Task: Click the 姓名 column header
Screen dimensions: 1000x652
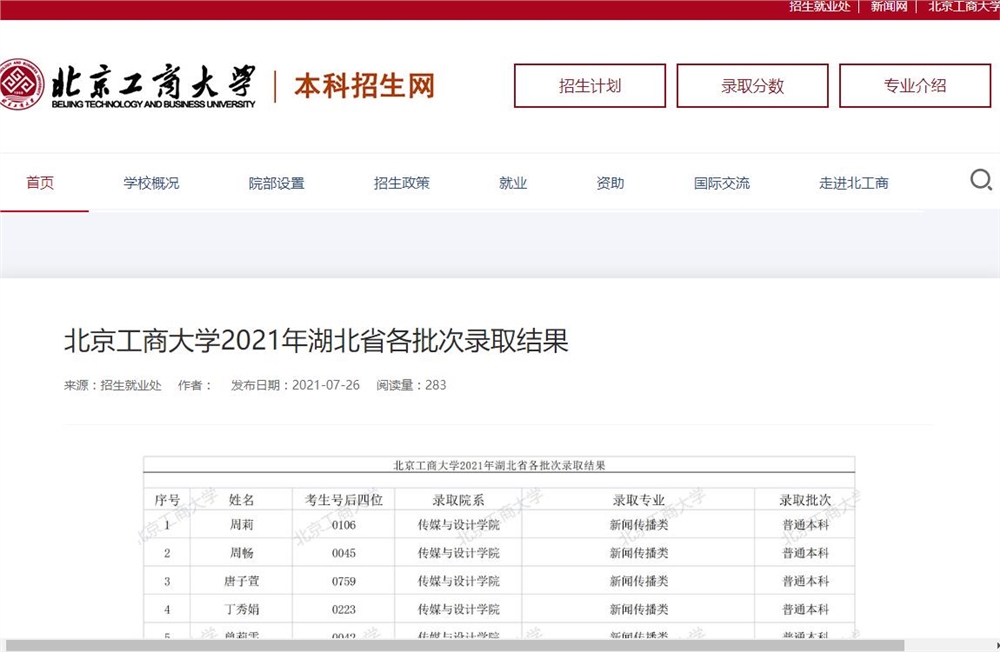Action: tap(242, 500)
